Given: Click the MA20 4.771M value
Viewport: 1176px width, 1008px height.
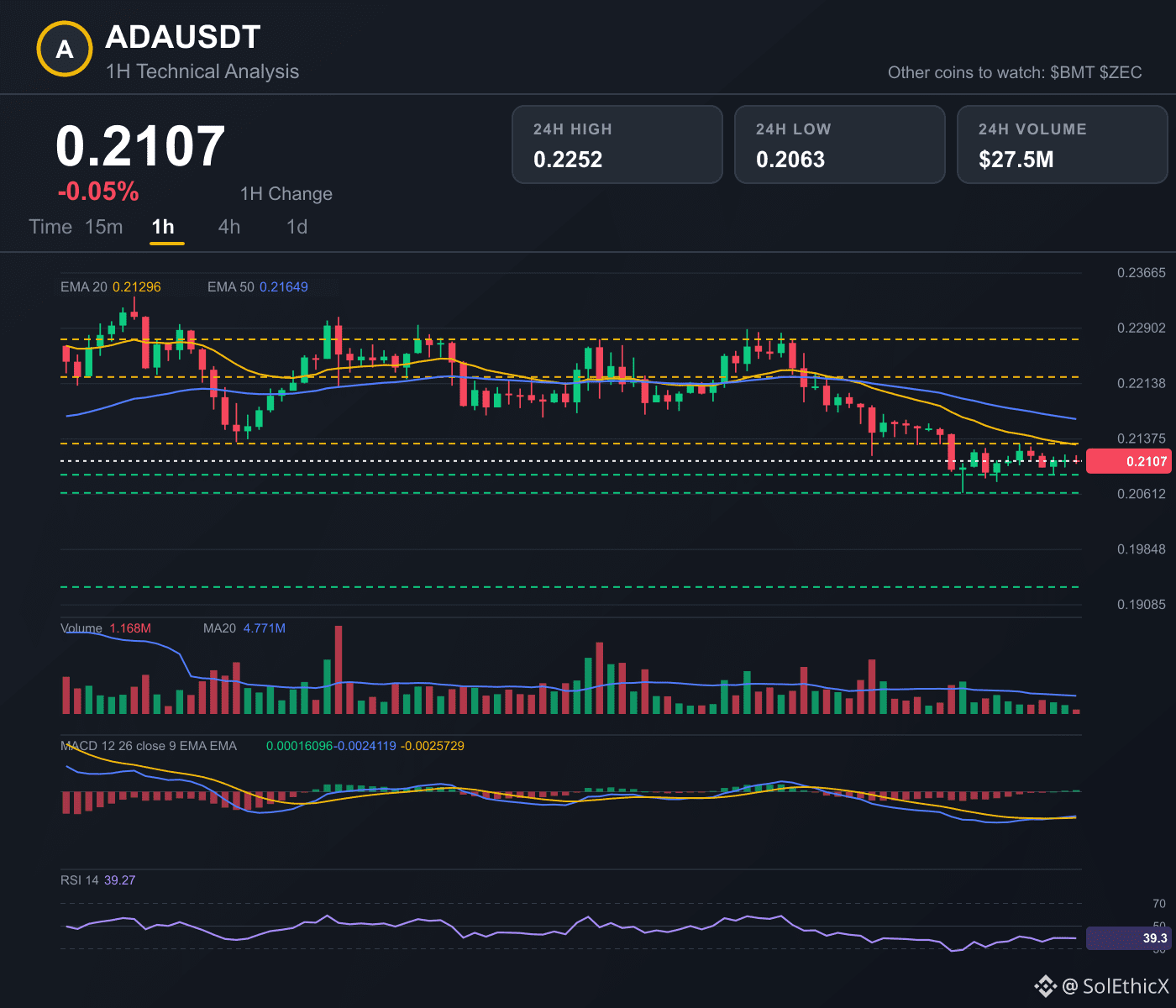Looking at the screenshot, I should [265, 628].
